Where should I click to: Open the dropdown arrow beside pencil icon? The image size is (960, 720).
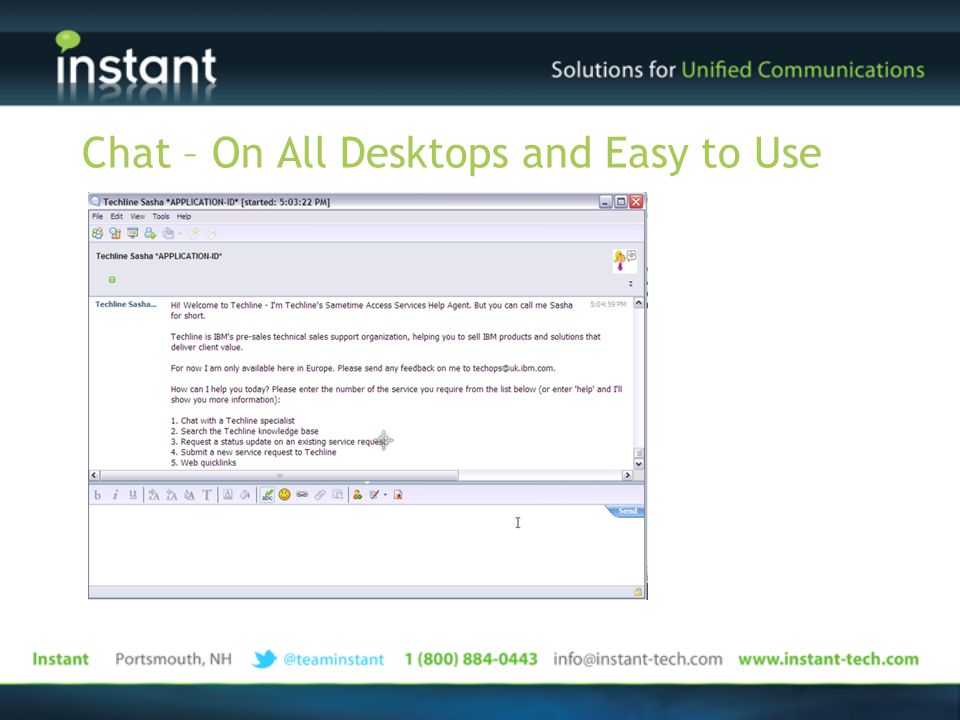(385, 495)
